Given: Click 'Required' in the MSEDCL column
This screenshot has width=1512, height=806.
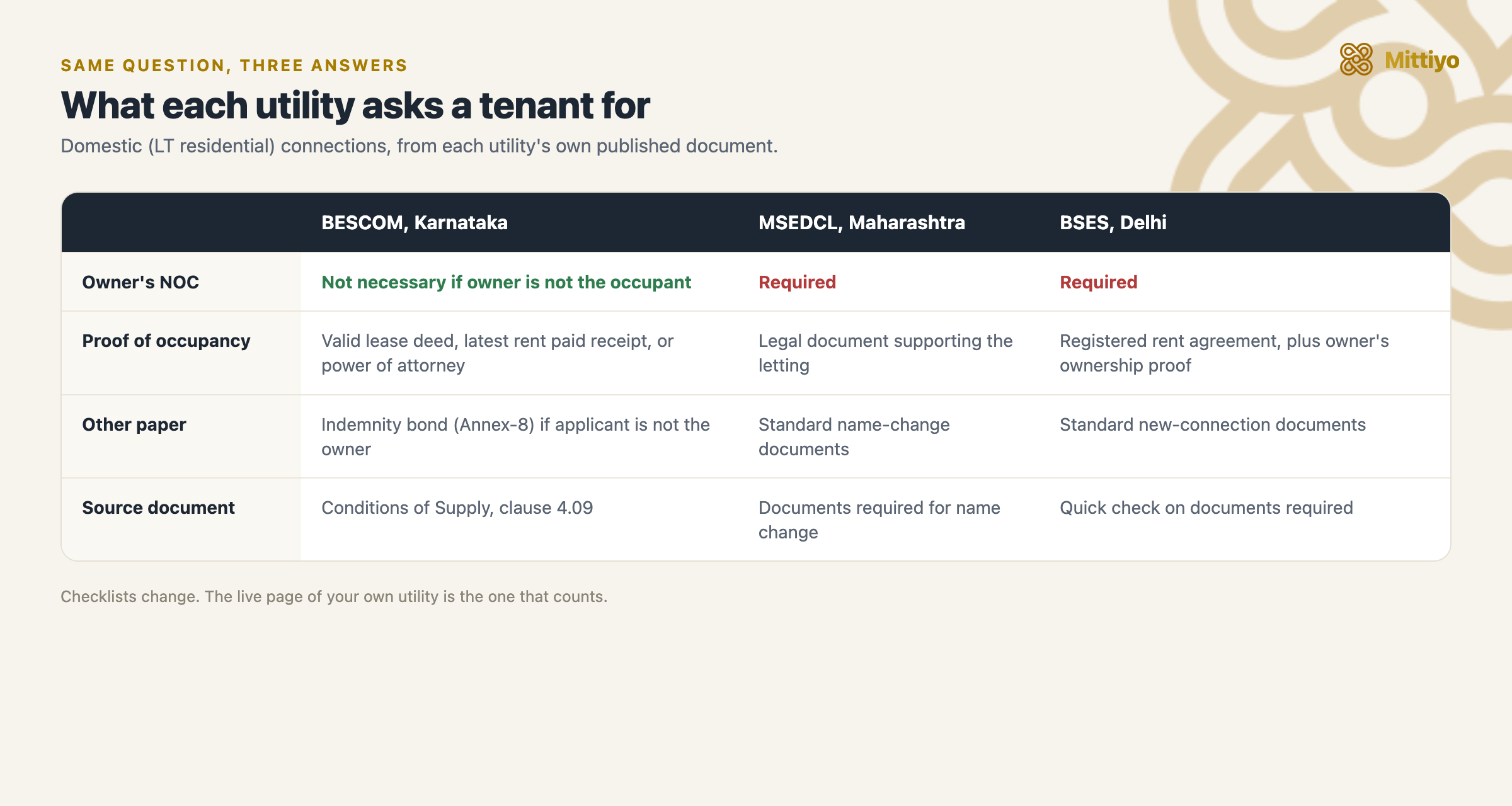Looking at the screenshot, I should click(x=797, y=282).
